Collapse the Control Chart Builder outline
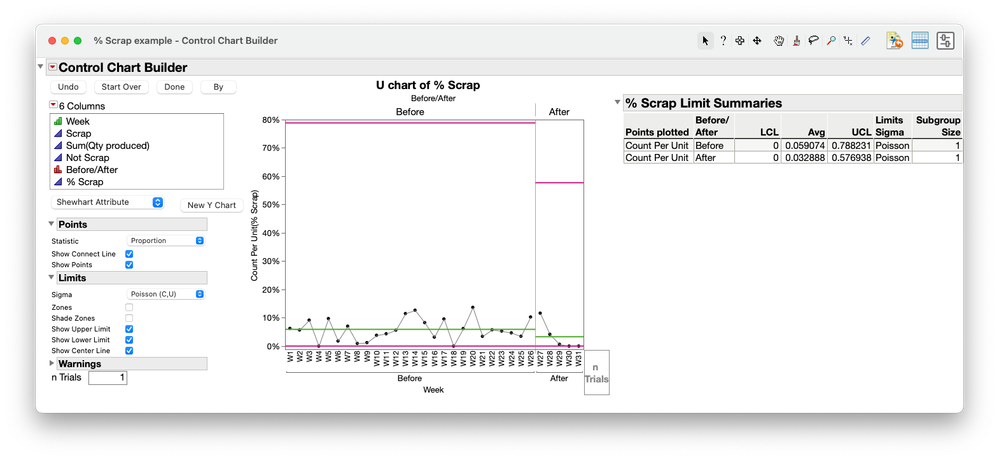Viewport: 999px width, 460px height. pos(41,67)
